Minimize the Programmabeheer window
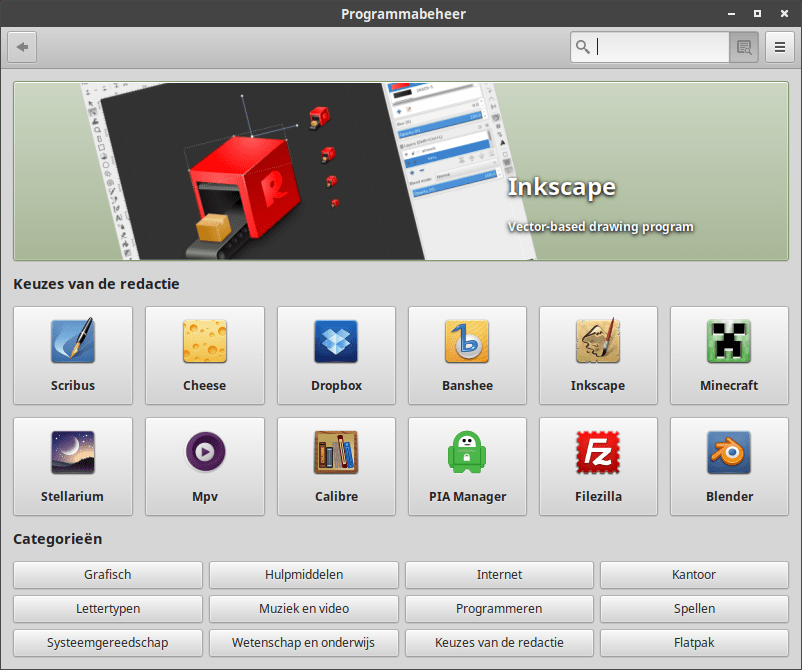This screenshot has width=802, height=670. tap(731, 14)
